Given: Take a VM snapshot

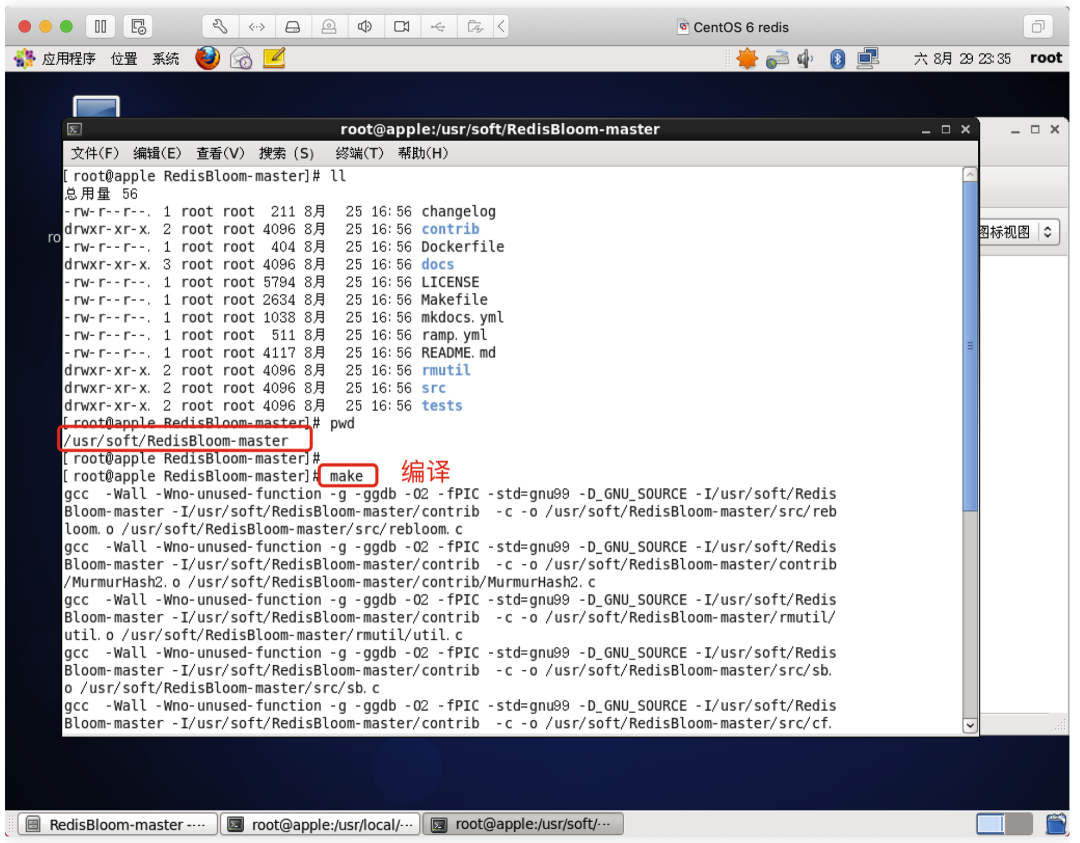Looking at the screenshot, I should coord(138,27).
